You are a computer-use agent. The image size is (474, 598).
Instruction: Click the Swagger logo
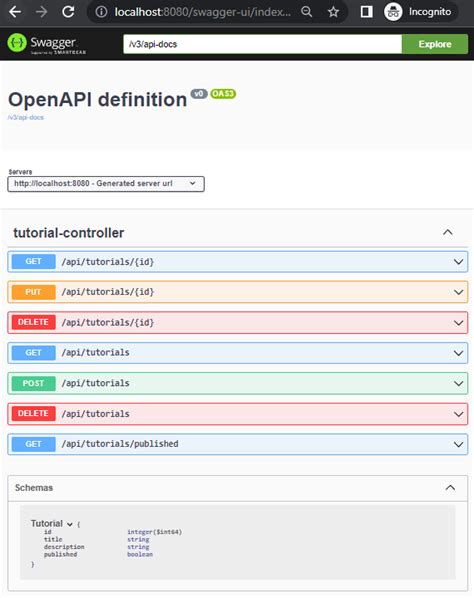pyautogui.click(x=47, y=44)
